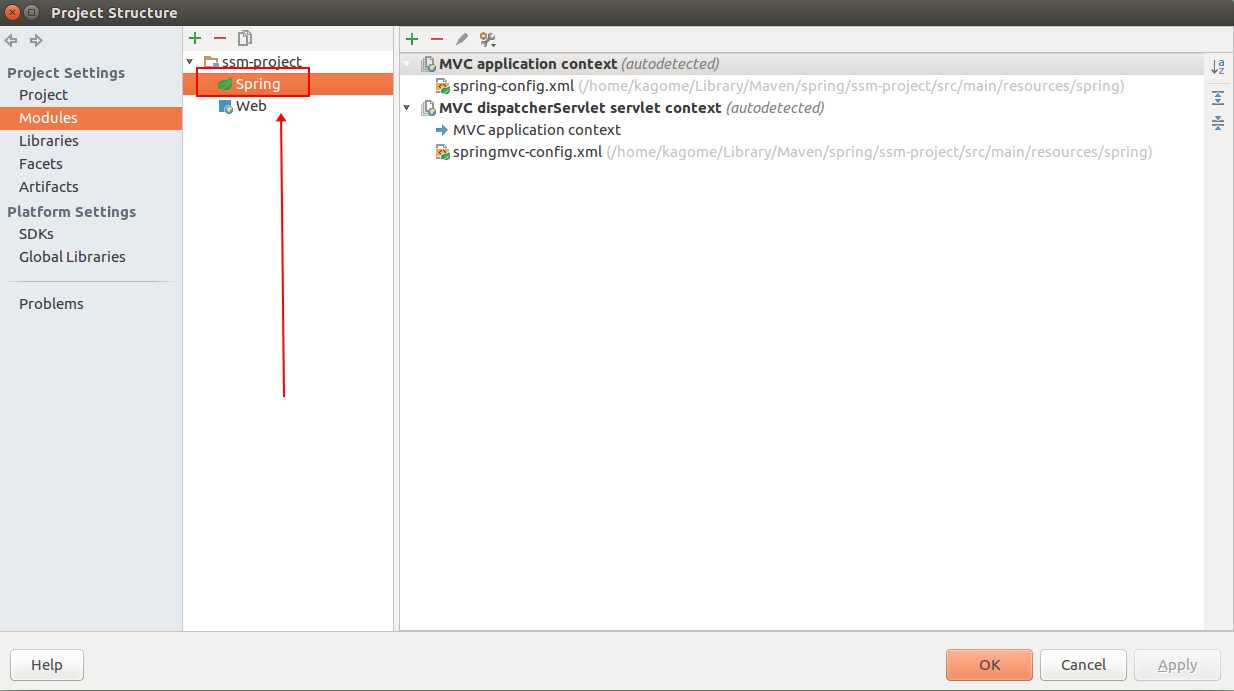Click the back navigation arrow
The image size is (1234, 691).
point(11,40)
